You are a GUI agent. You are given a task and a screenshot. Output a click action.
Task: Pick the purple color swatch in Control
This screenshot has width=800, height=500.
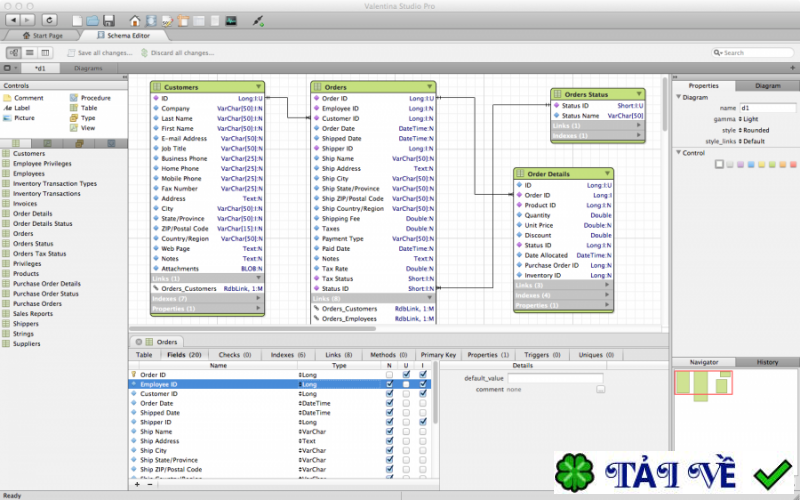[x=741, y=164]
